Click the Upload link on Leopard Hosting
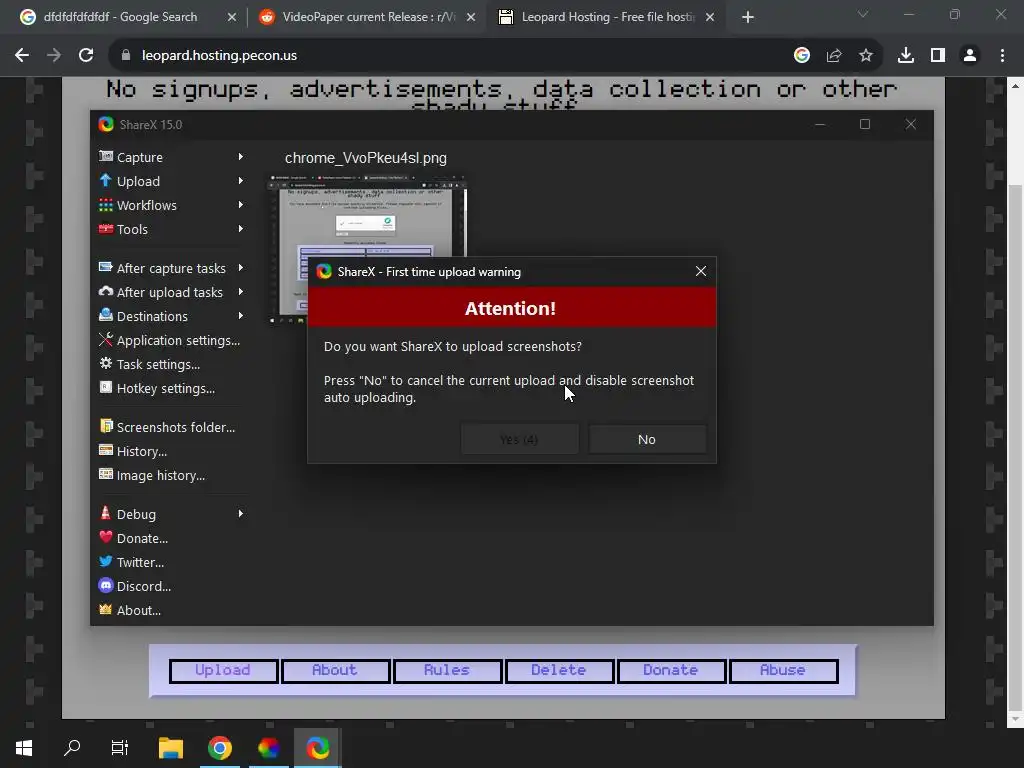This screenshot has width=1024, height=768. click(223, 671)
